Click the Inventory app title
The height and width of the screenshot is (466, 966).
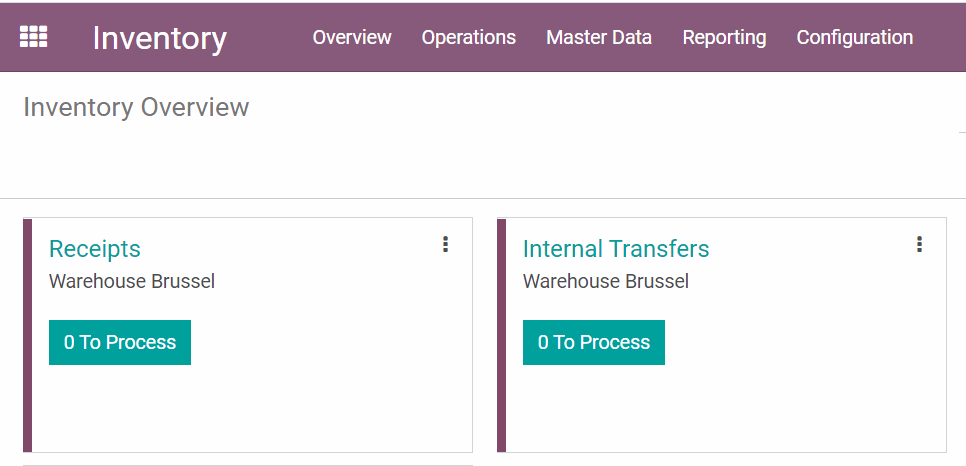(160, 38)
